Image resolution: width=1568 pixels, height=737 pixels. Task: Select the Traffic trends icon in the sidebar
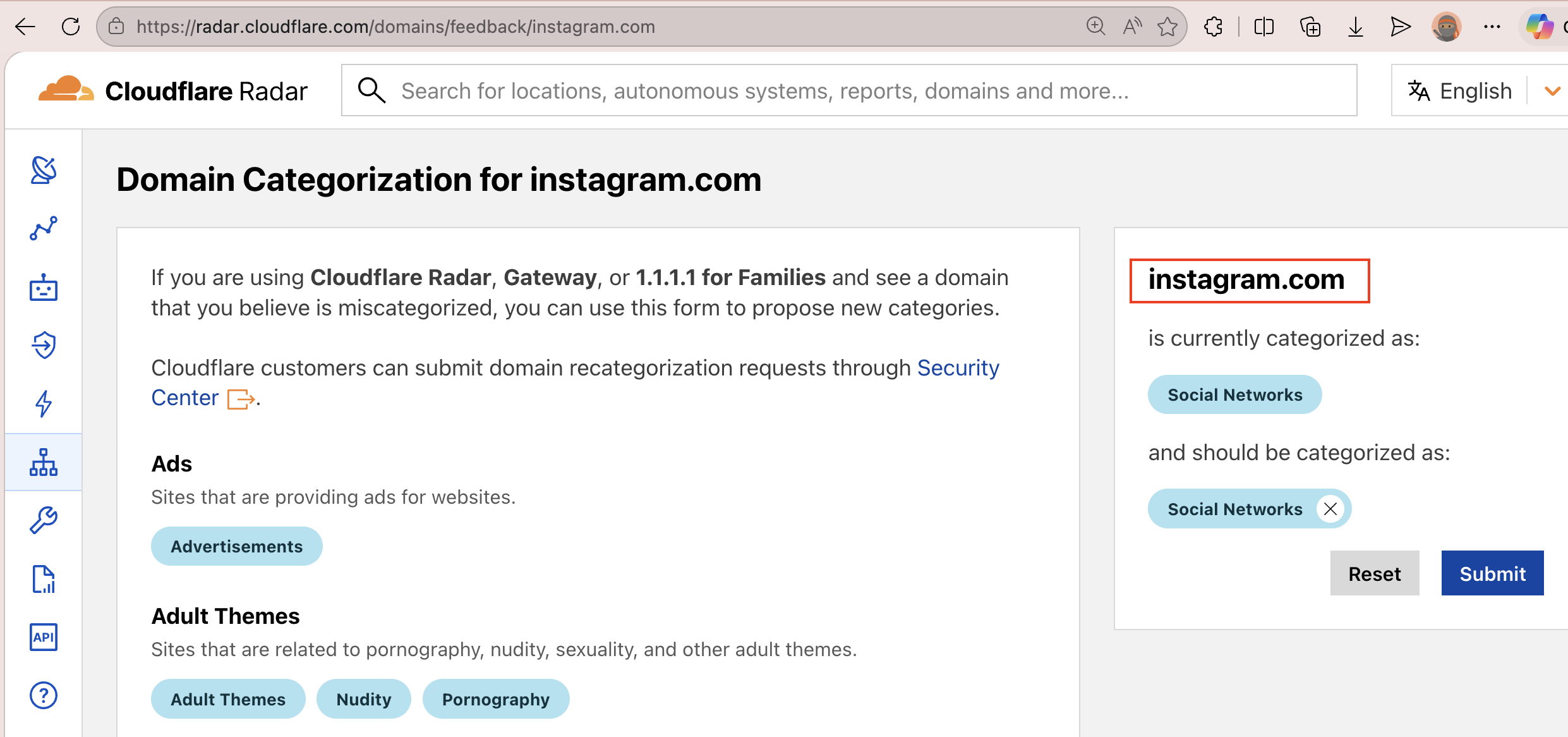coord(42,229)
